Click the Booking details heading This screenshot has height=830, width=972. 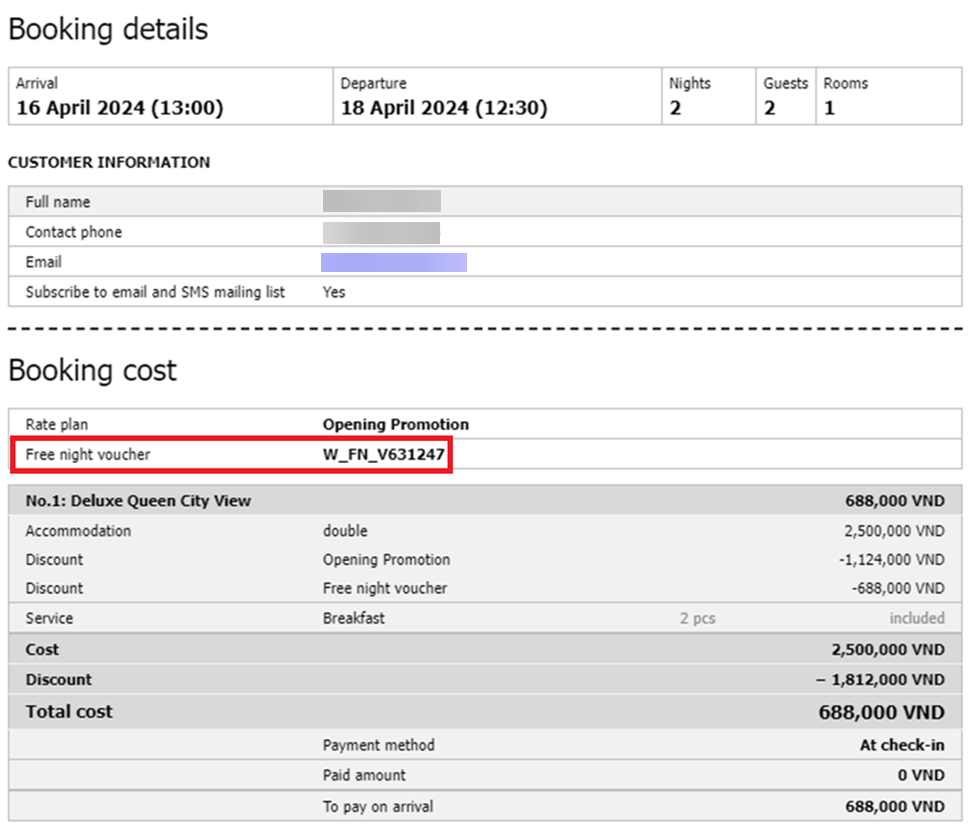click(x=108, y=29)
